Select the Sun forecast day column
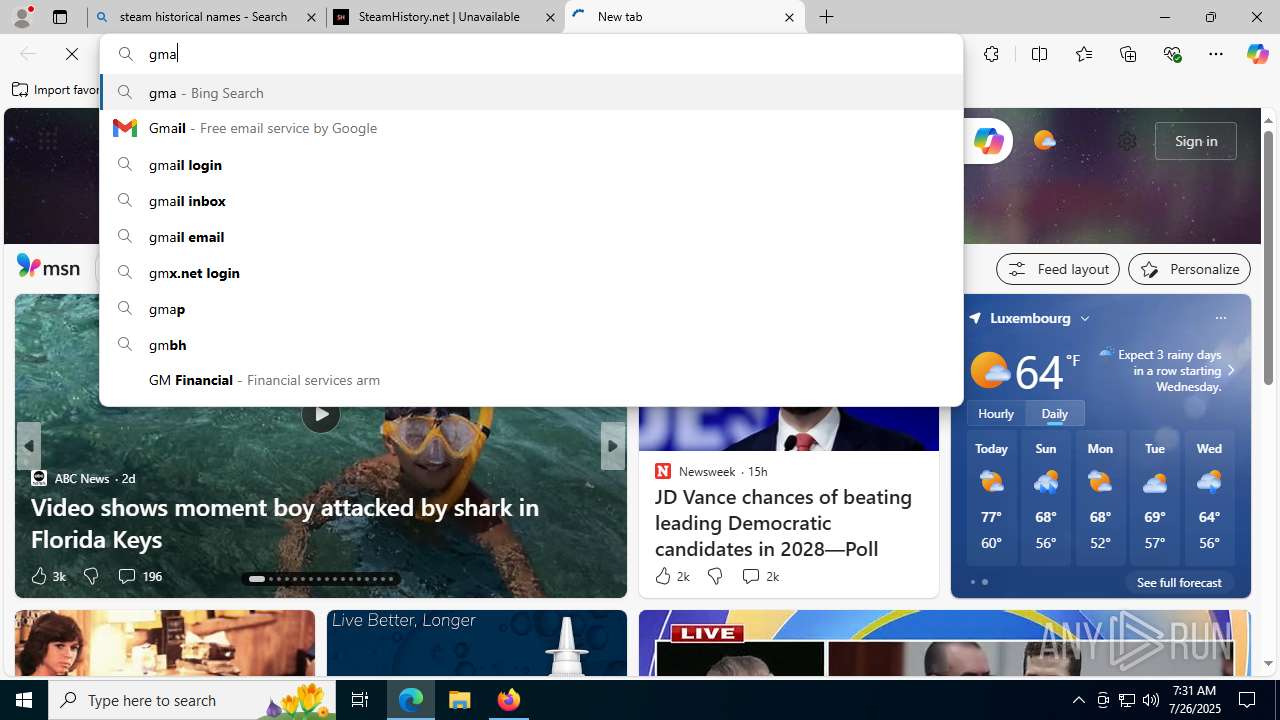Viewport: 1280px width, 720px height. point(1046,498)
